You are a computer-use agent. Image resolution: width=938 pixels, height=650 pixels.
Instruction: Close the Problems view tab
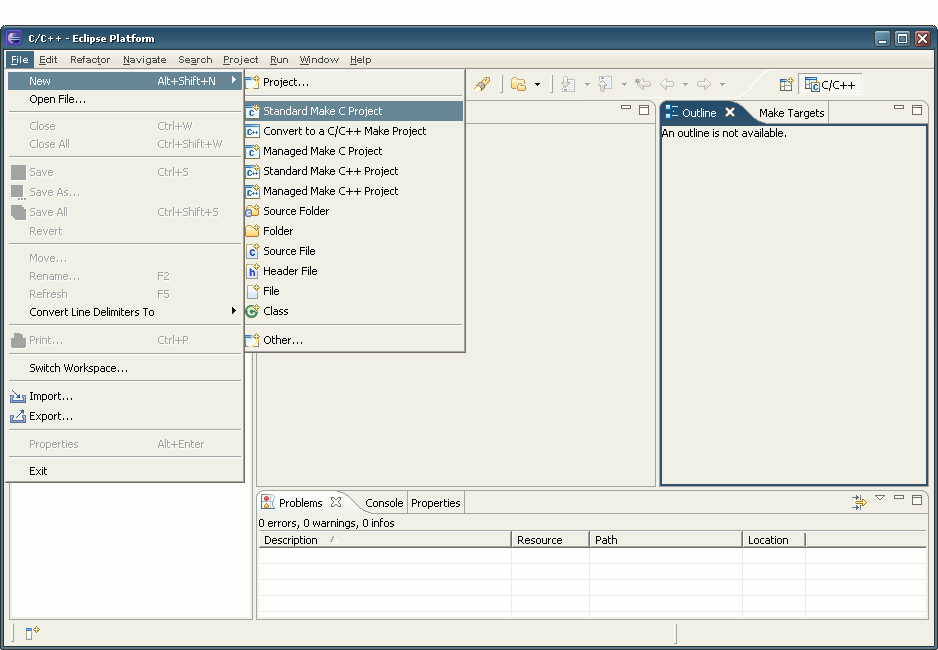[x=336, y=502]
